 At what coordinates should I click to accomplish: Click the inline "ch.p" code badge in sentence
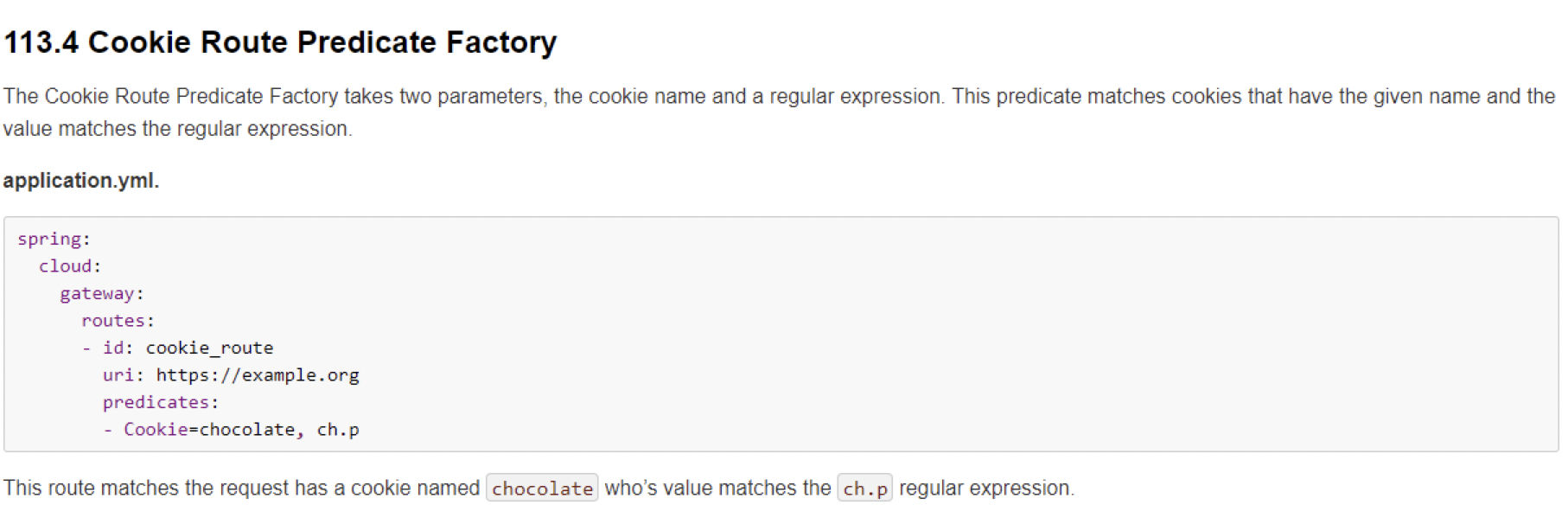click(x=864, y=489)
